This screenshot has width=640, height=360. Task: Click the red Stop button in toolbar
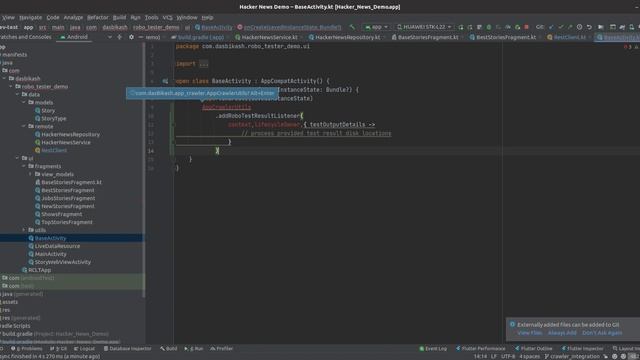[x=527, y=27]
